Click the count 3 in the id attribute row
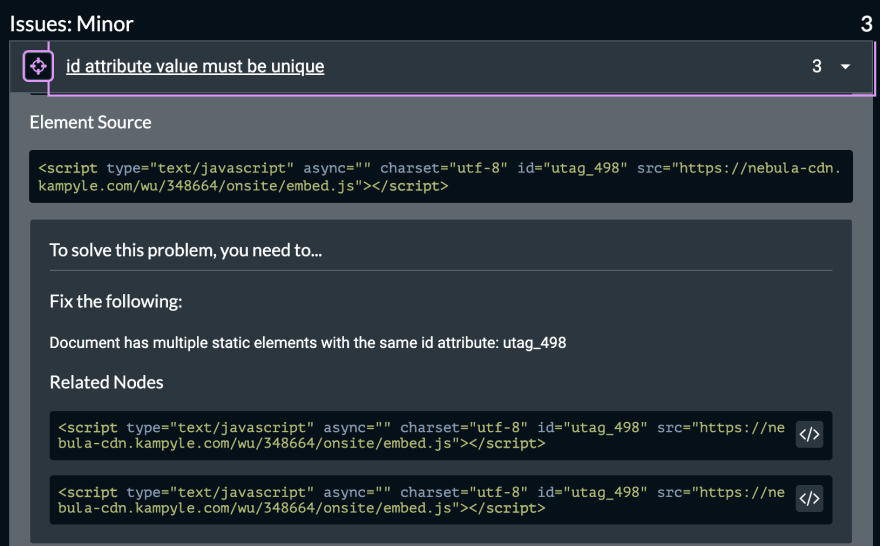880x546 pixels. tap(817, 66)
